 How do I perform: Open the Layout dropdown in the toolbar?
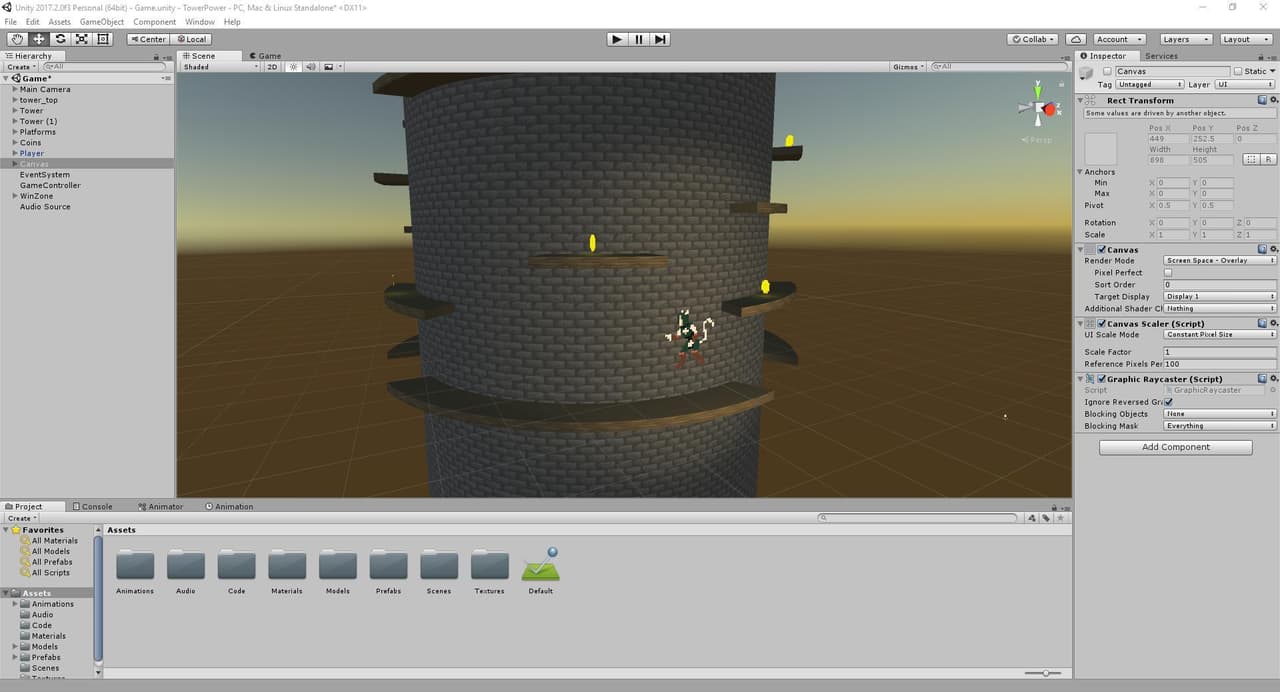click(x=1245, y=39)
